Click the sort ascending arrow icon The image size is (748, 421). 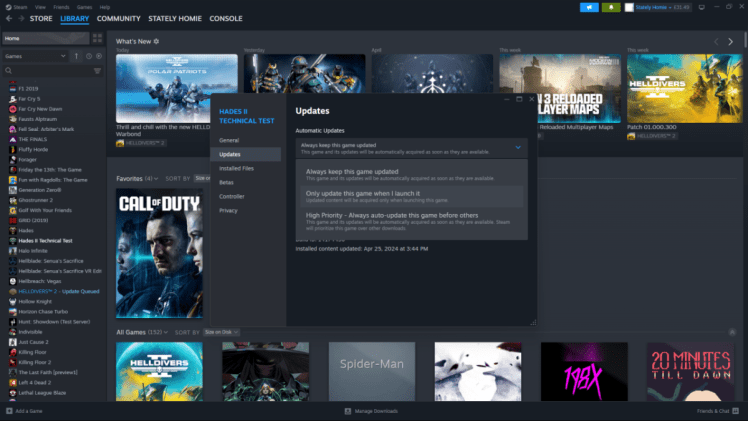click(76, 56)
